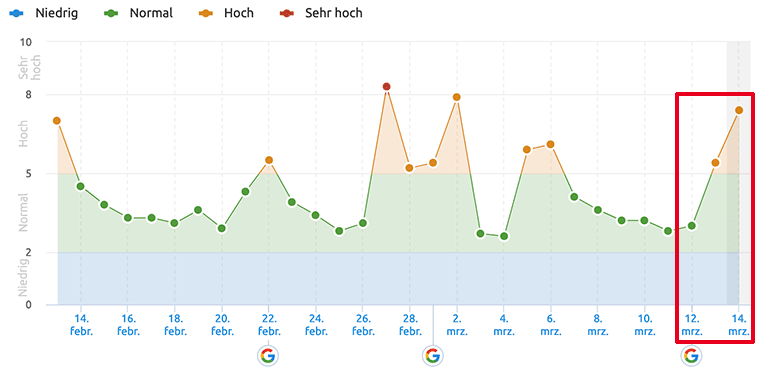
Task: Select the green data point at 20. febr.
Action: 222,228
